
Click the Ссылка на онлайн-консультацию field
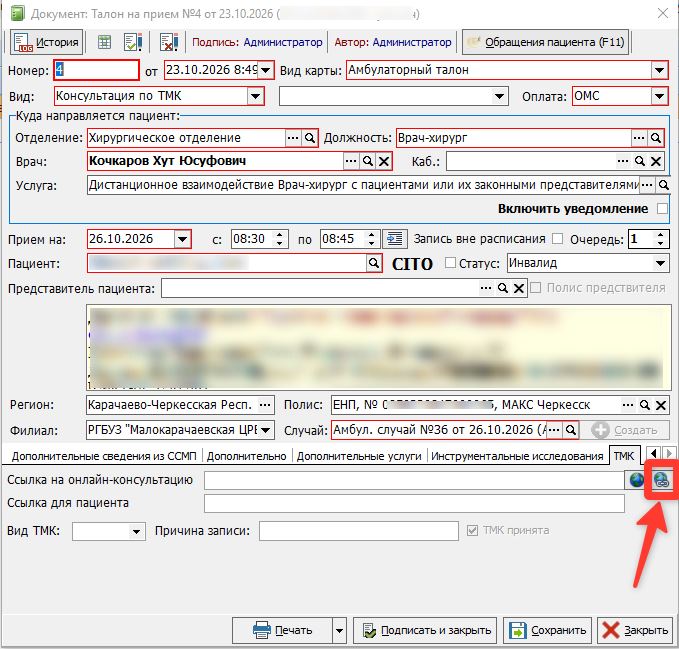pos(414,481)
